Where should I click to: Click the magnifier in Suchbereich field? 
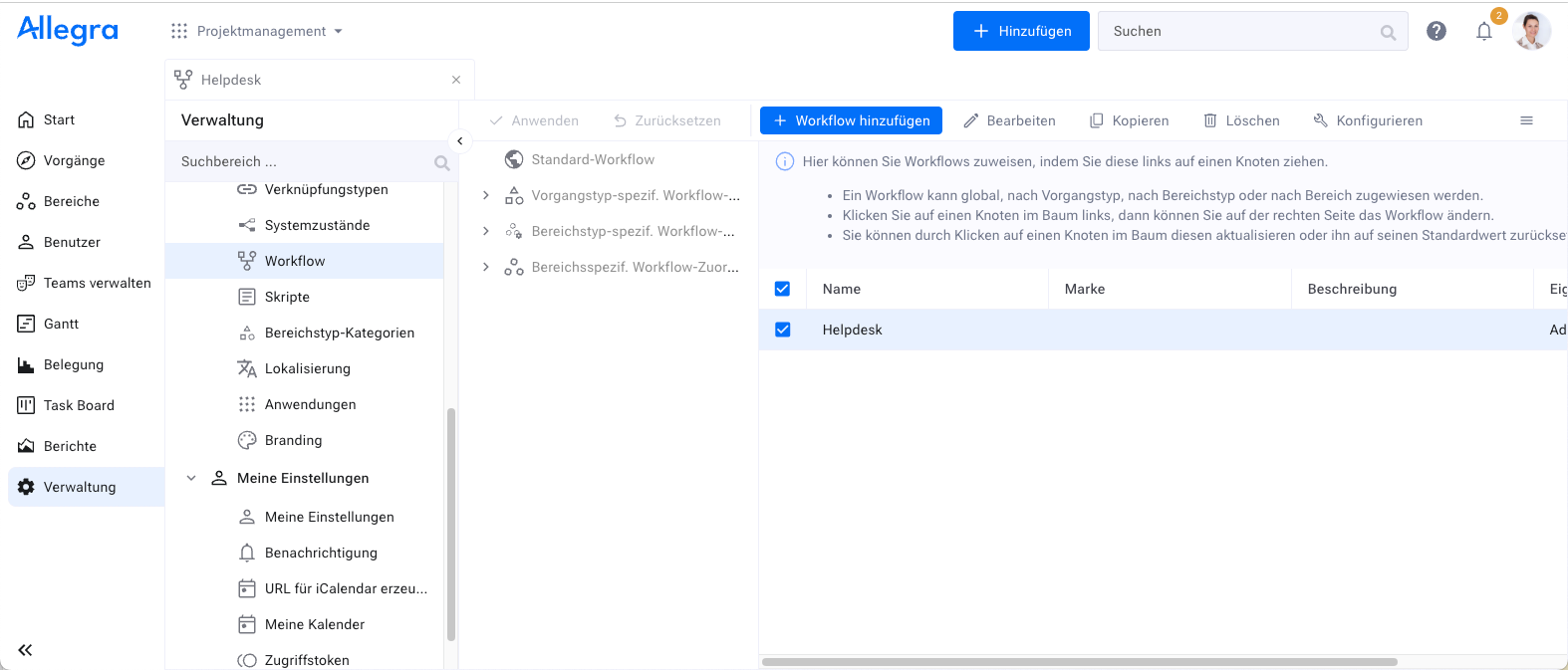point(441,162)
